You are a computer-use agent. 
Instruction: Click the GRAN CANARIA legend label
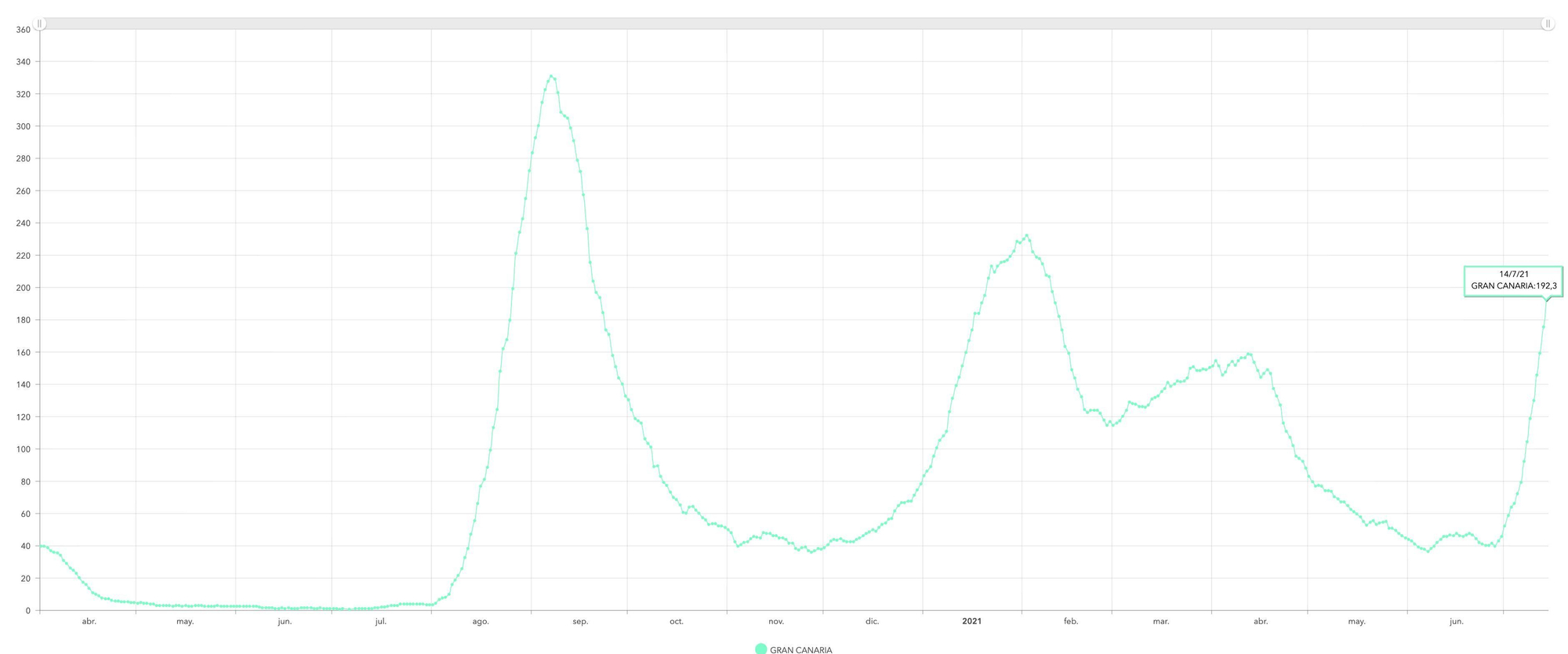(x=800, y=649)
